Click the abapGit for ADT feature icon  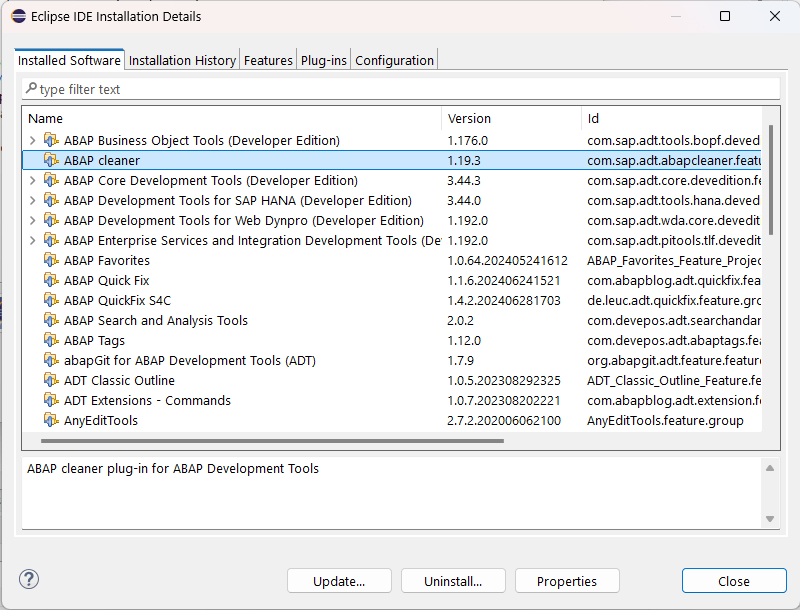click(51, 360)
